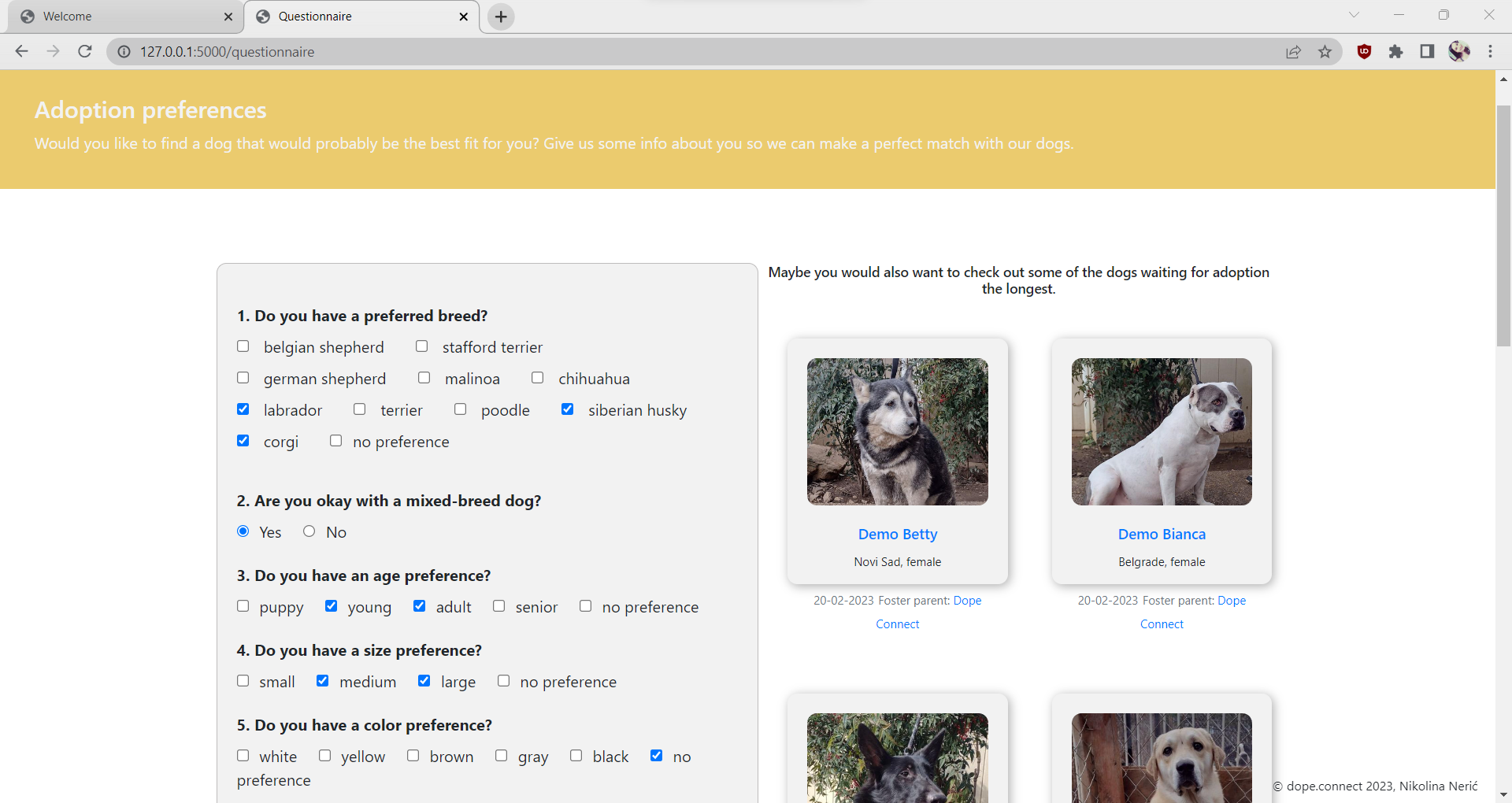Enable the small size preference

click(243, 680)
